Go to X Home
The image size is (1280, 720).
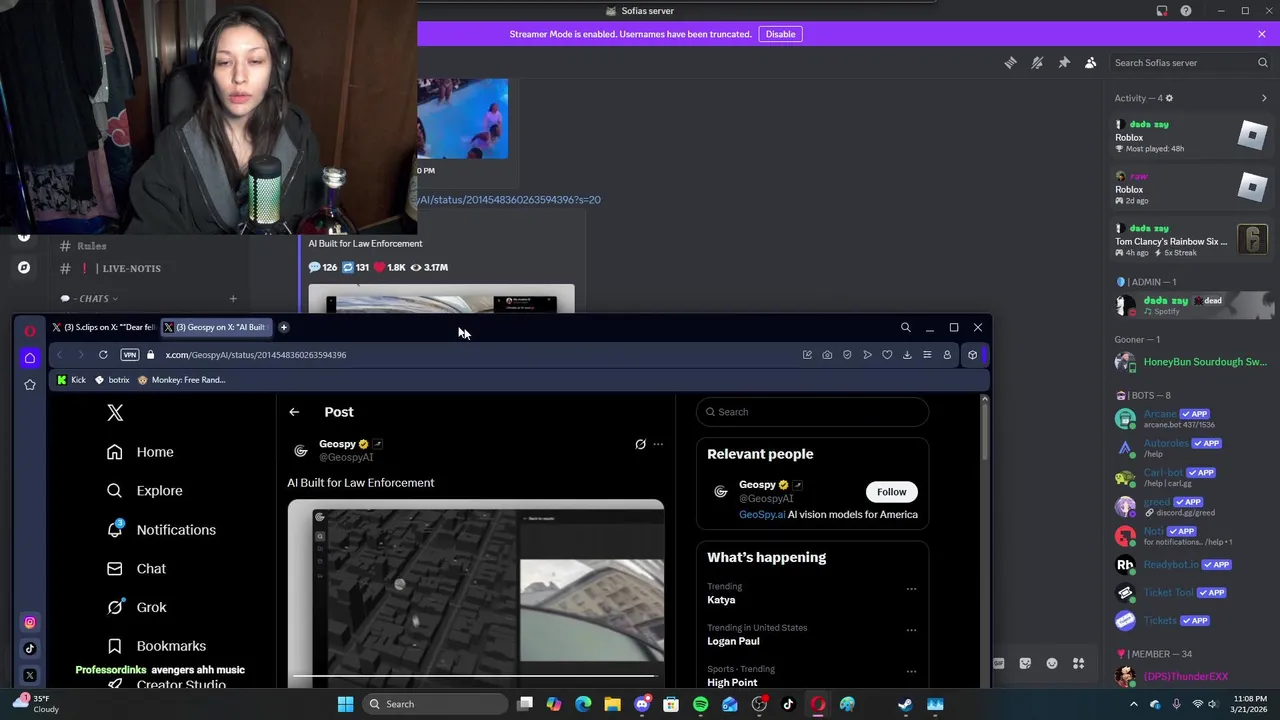[x=140, y=452]
